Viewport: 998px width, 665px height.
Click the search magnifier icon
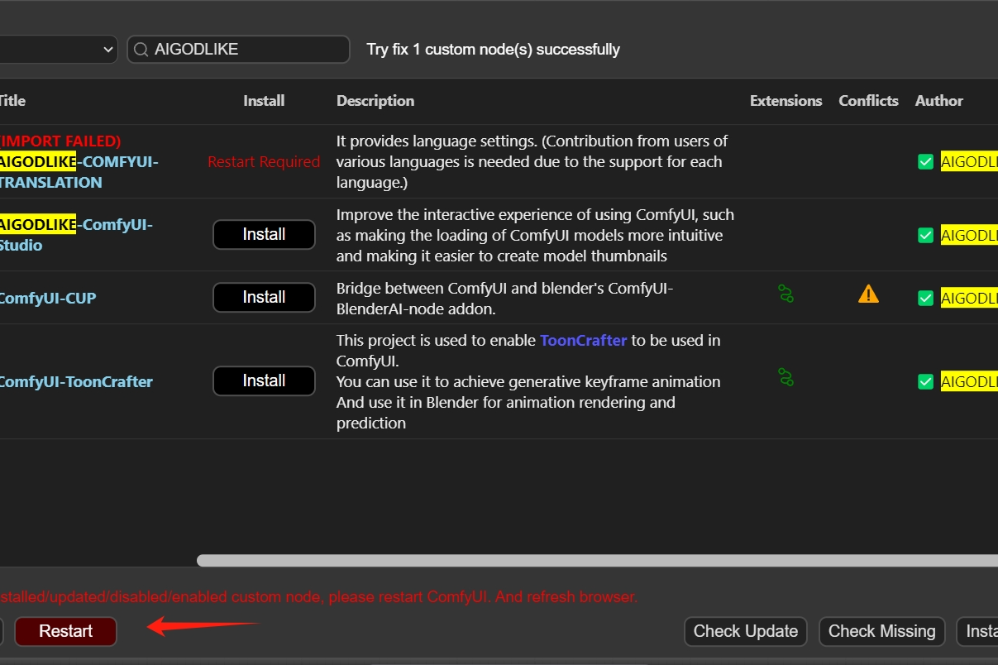tap(141, 50)
